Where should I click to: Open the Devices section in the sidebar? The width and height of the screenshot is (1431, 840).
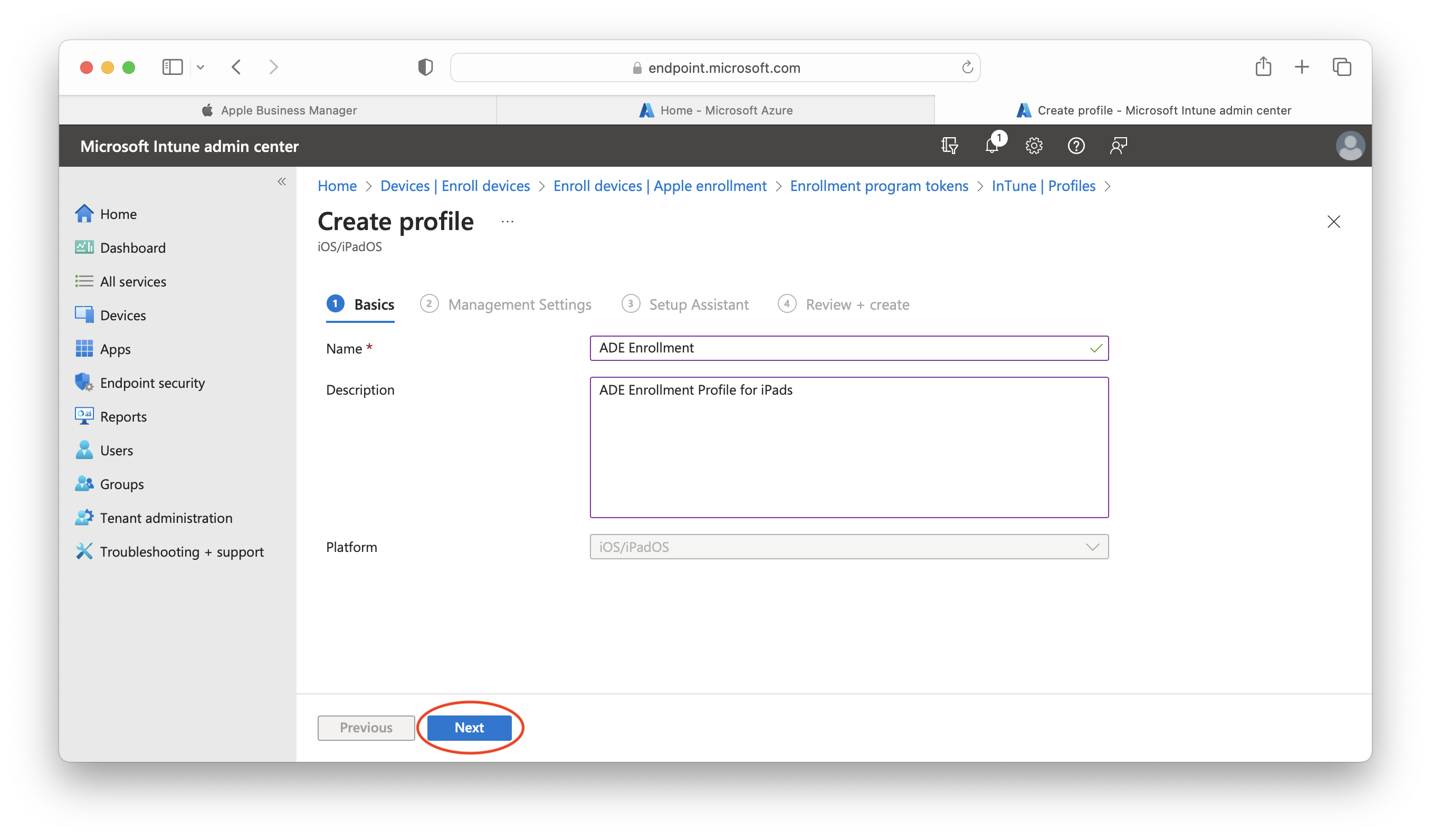pyautogui.click(x=122, y=314)
